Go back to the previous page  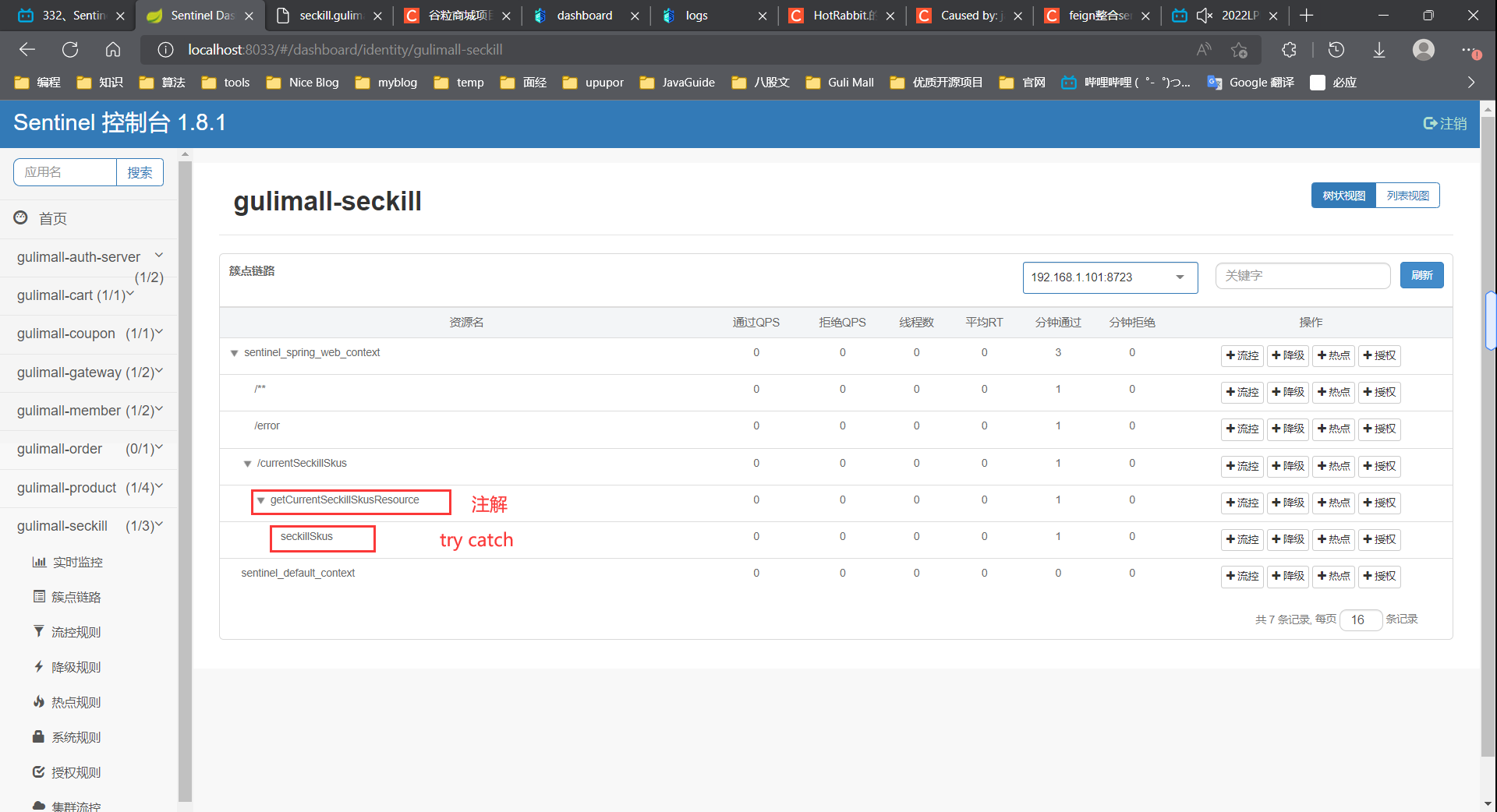pos(27,50)
